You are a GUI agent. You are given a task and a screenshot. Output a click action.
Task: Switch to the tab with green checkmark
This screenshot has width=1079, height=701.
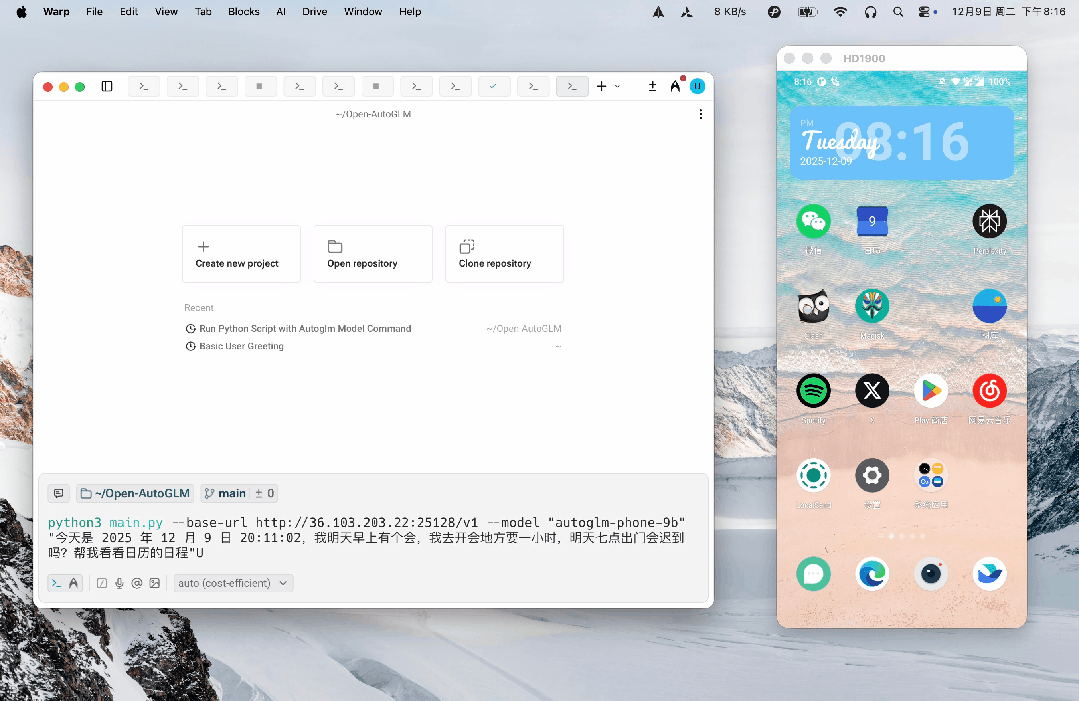(x=493, y=87)
